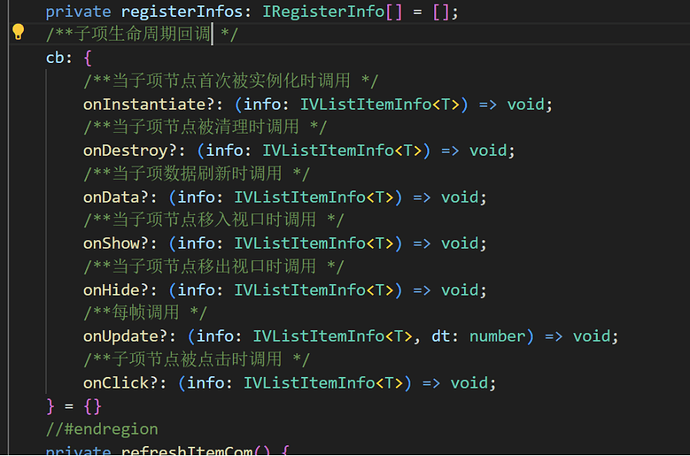This screenshot has height=456, width=690.
Task: Click the registerInfos property name
Action: point(181,11)
